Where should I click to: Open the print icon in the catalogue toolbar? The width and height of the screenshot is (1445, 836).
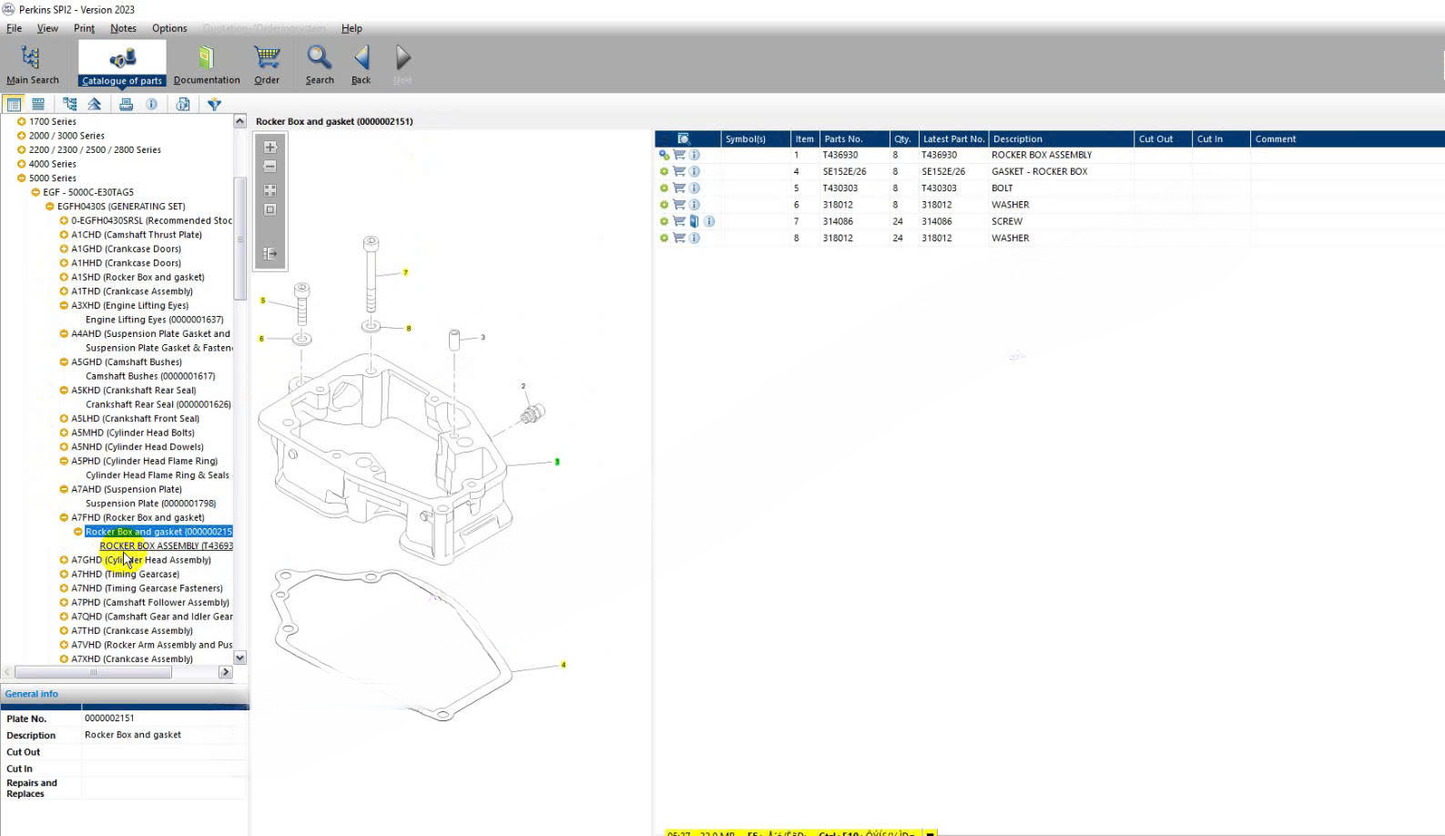click(x=125, y=103)
